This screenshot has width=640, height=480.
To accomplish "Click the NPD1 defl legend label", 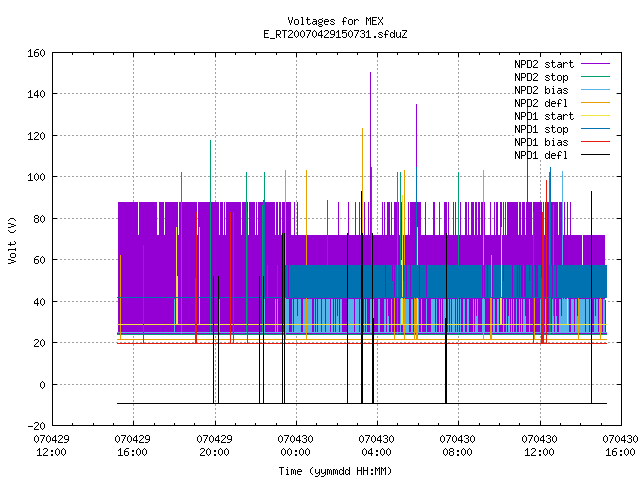I will pyautogui.click(x=541, y=156).
